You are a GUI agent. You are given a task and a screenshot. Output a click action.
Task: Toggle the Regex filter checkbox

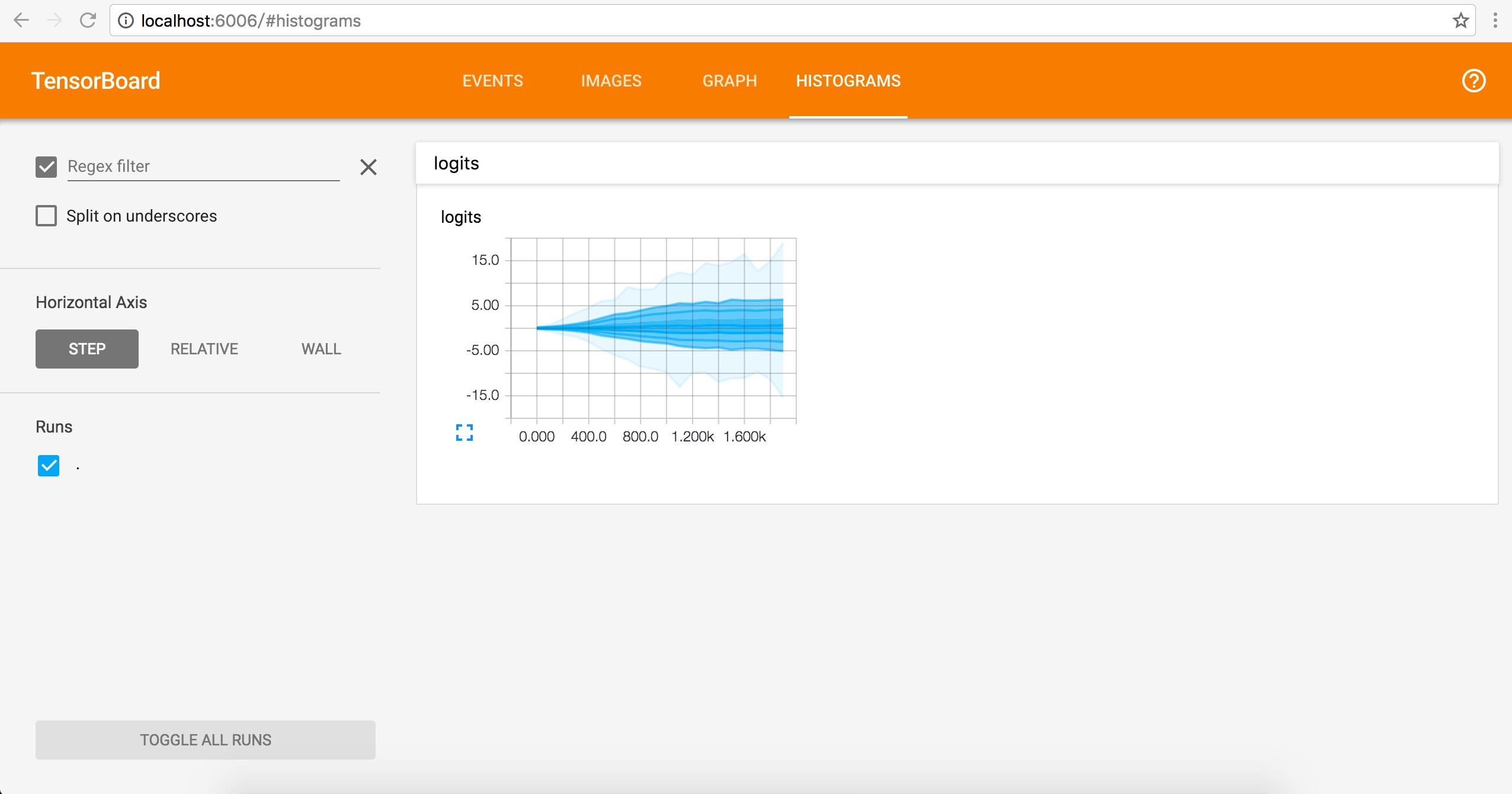click(46, 167)
